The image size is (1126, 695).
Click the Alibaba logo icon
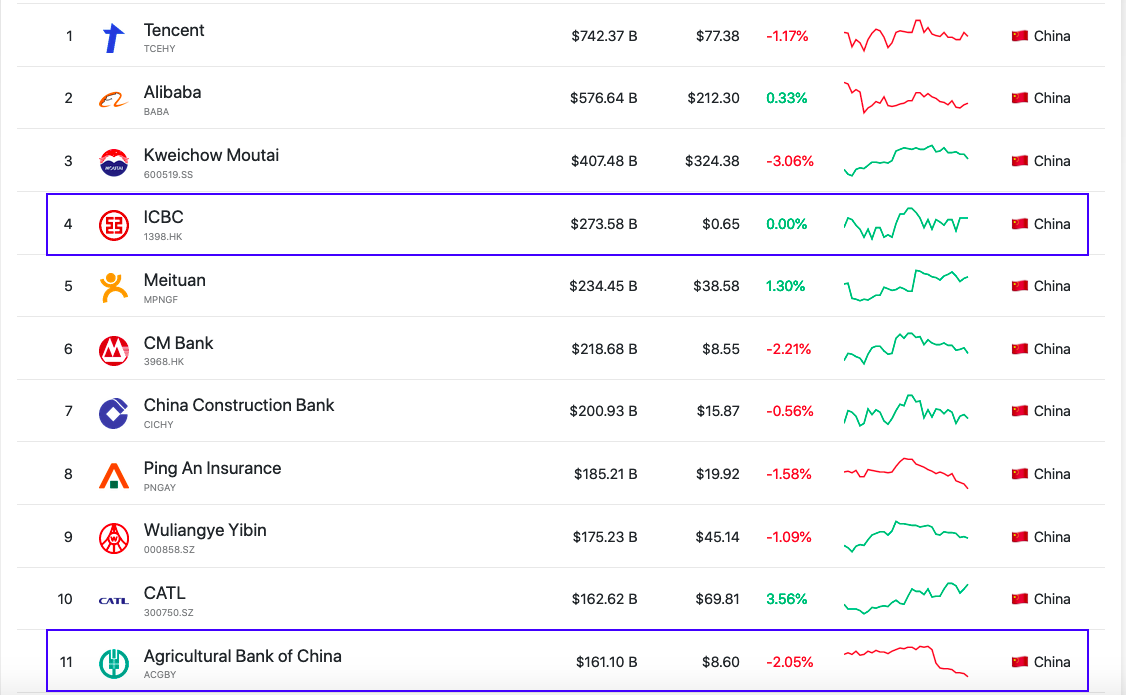pos(114,99)
